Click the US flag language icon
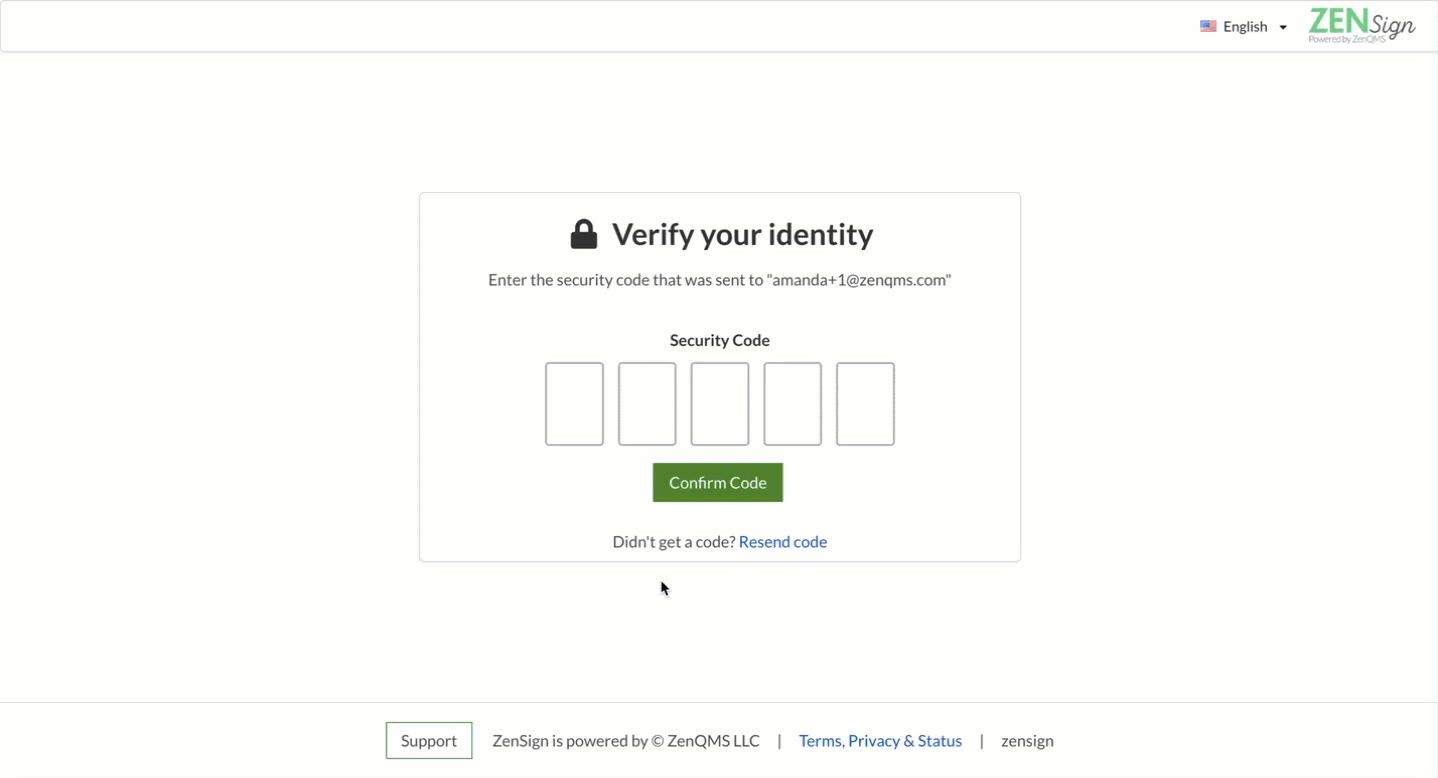The height and width of the screenshot is (778, 1438). pyautogui.click(x=1208, y=26)
